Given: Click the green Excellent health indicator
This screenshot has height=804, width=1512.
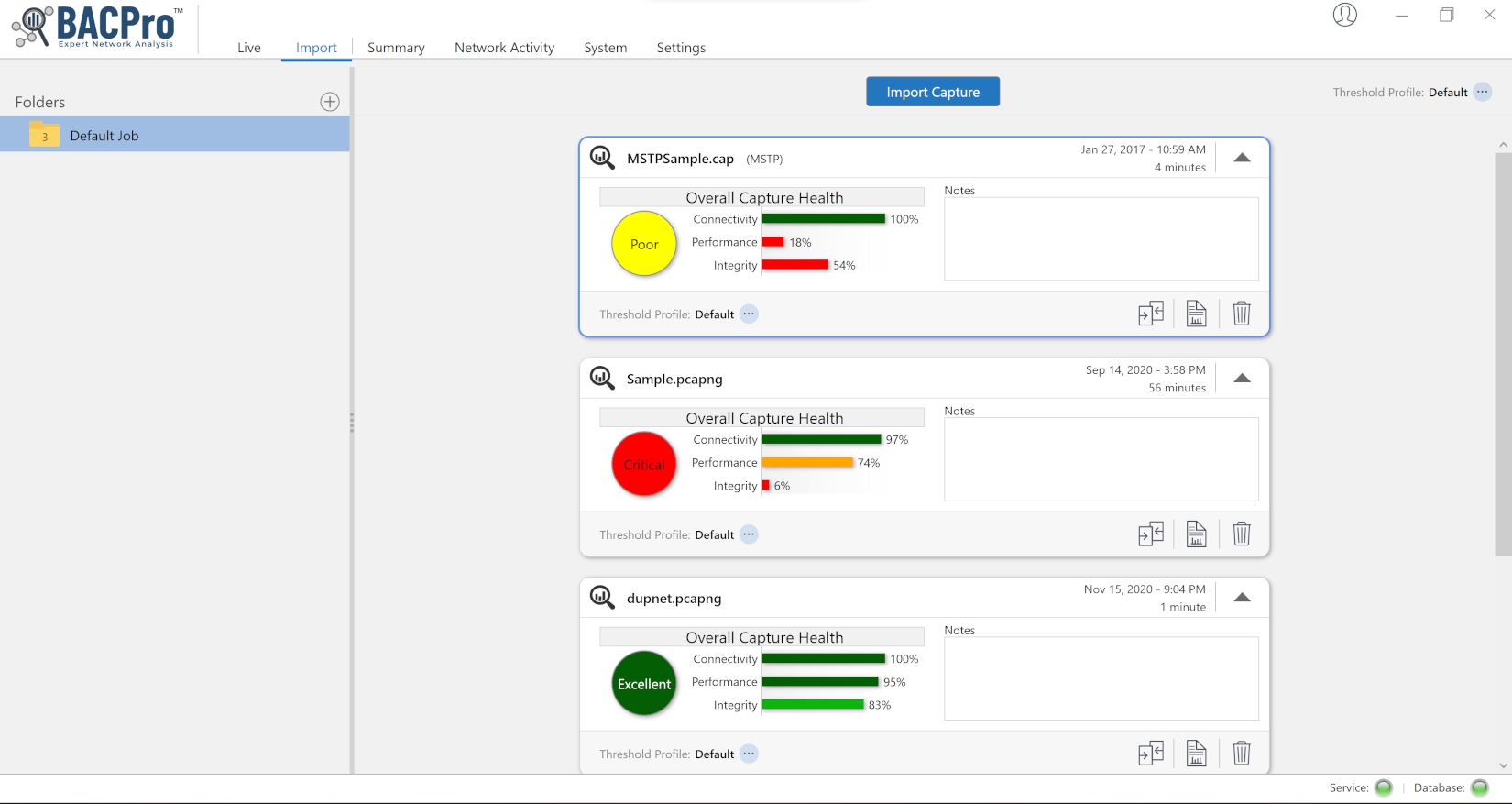Looking at the screenshot, I should 644,684.
